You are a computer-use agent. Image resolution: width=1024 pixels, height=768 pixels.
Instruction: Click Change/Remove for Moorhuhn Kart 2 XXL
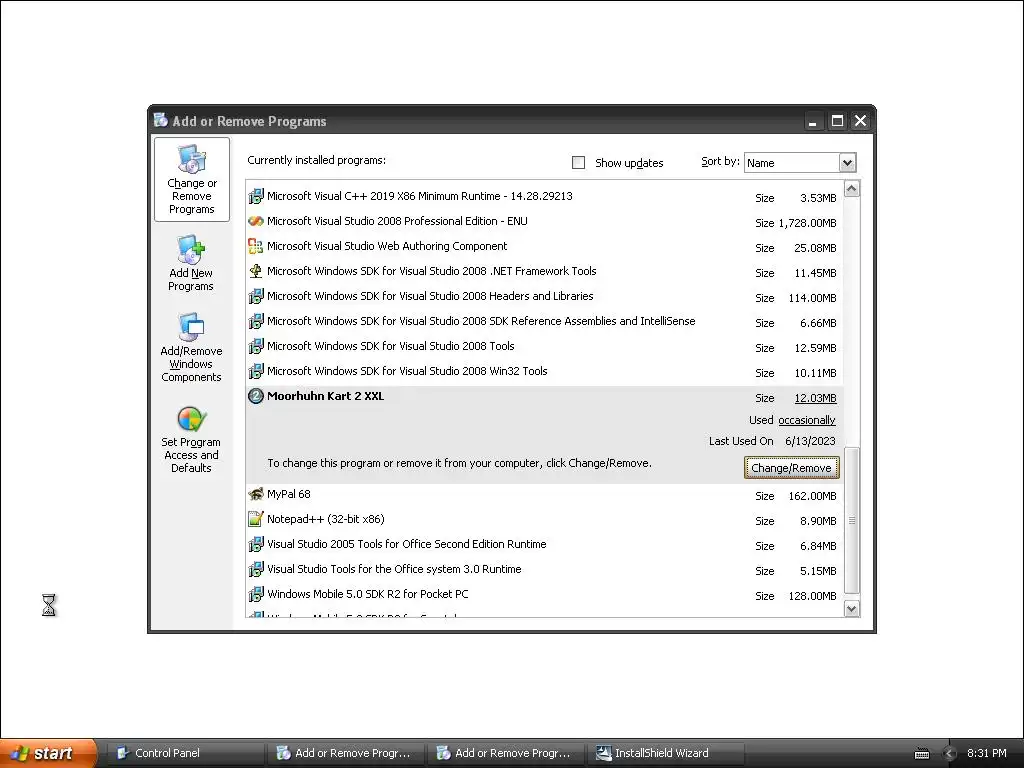[x=791, y=468]
